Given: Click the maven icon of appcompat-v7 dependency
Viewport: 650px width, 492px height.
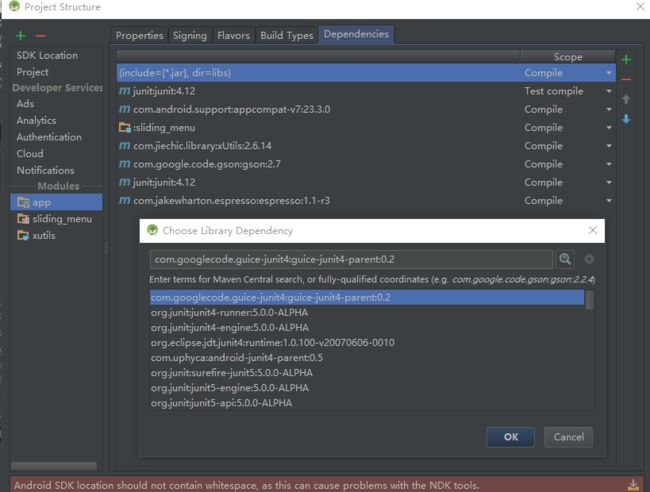Looking at the screenshot, I should [x=124, y=109].
